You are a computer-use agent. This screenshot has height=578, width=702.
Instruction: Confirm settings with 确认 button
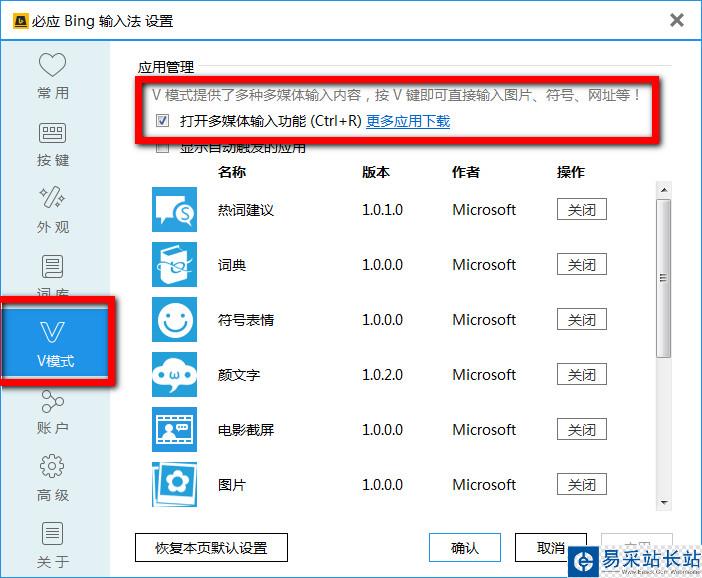tap(465, 547)
